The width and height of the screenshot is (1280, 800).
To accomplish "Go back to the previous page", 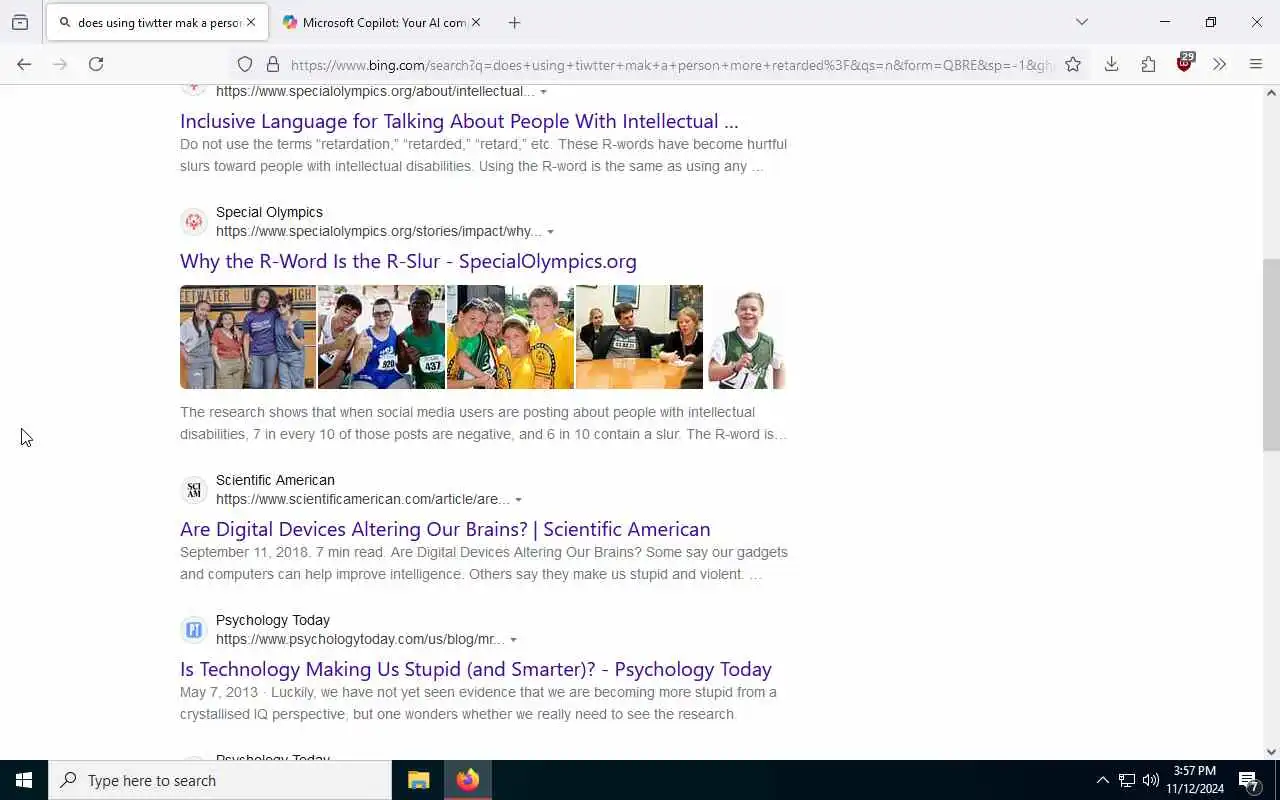I will click(24, 64).
